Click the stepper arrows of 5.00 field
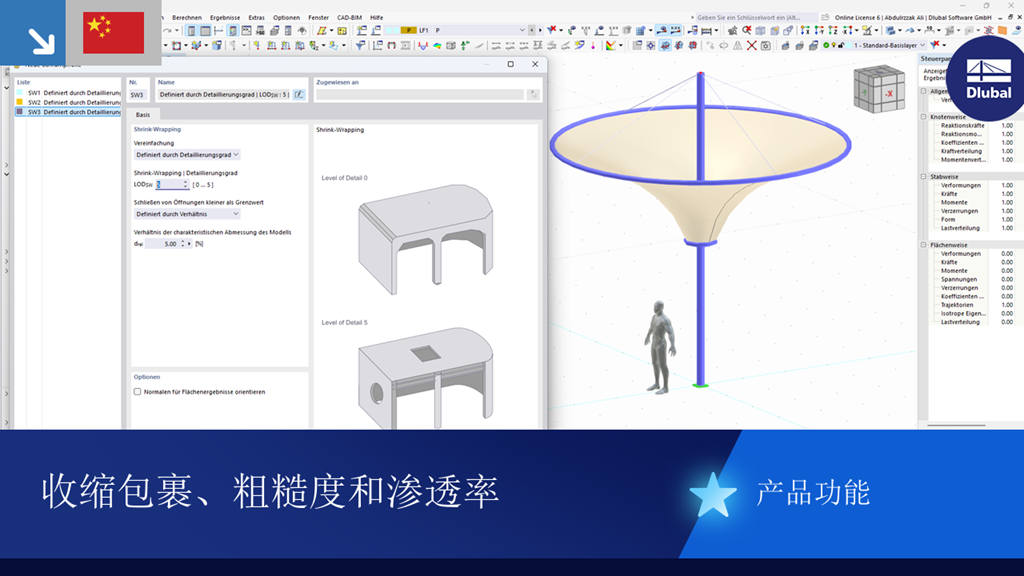The width and height of the screenshot is (1024, 576). click(x=182, y=244)
